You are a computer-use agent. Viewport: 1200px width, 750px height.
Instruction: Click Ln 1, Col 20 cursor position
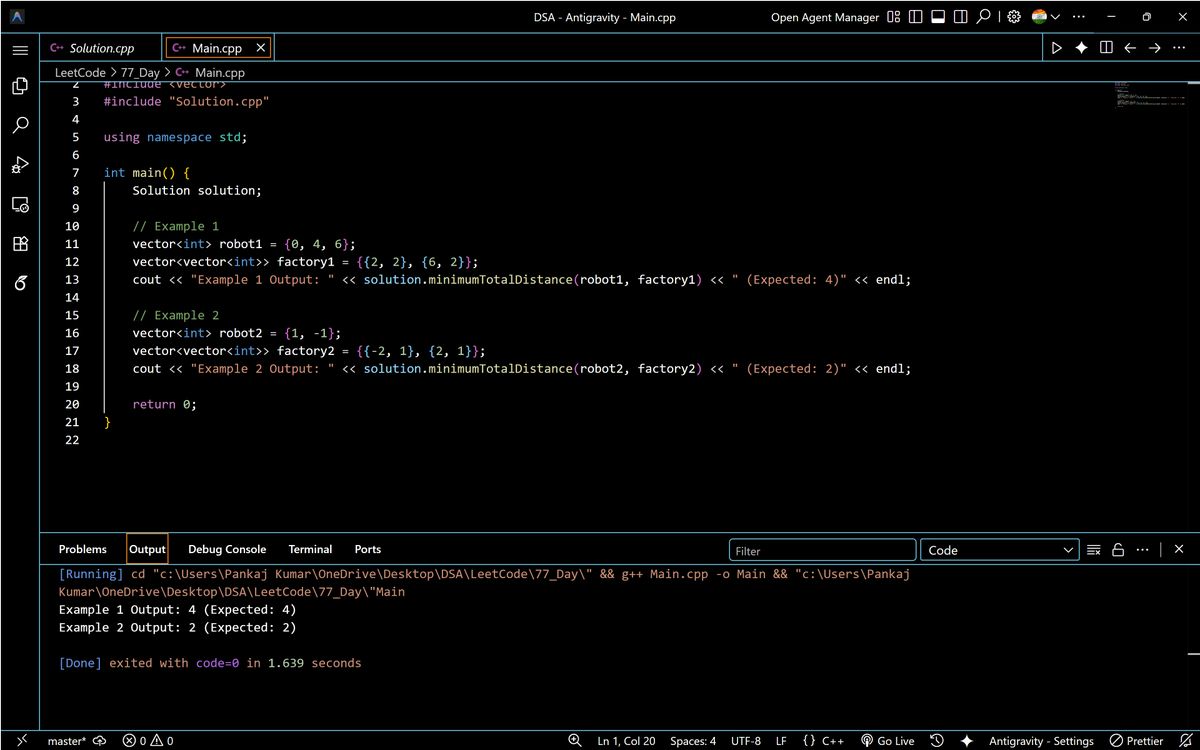click(626, 741)
